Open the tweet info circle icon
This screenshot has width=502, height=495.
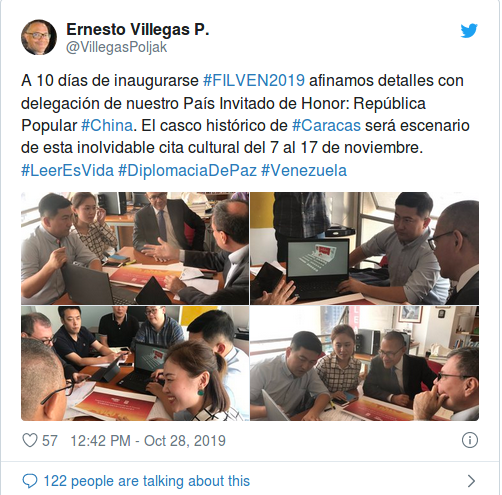[470, 440]
